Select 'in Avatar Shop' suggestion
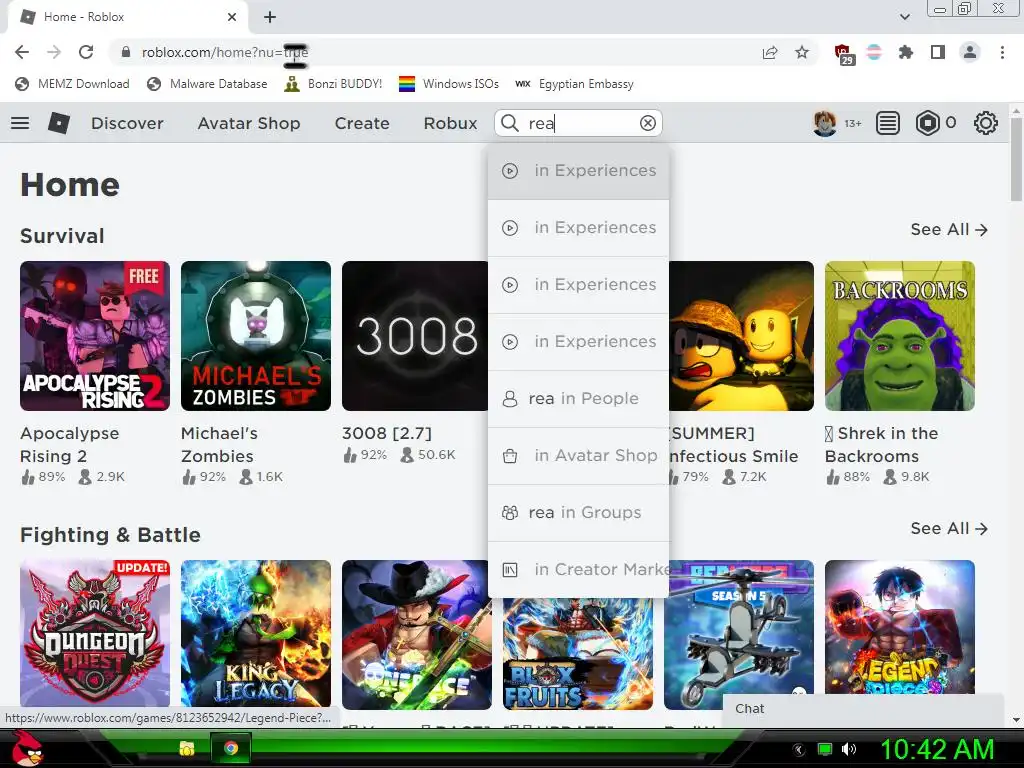 [x=579, y=455]
